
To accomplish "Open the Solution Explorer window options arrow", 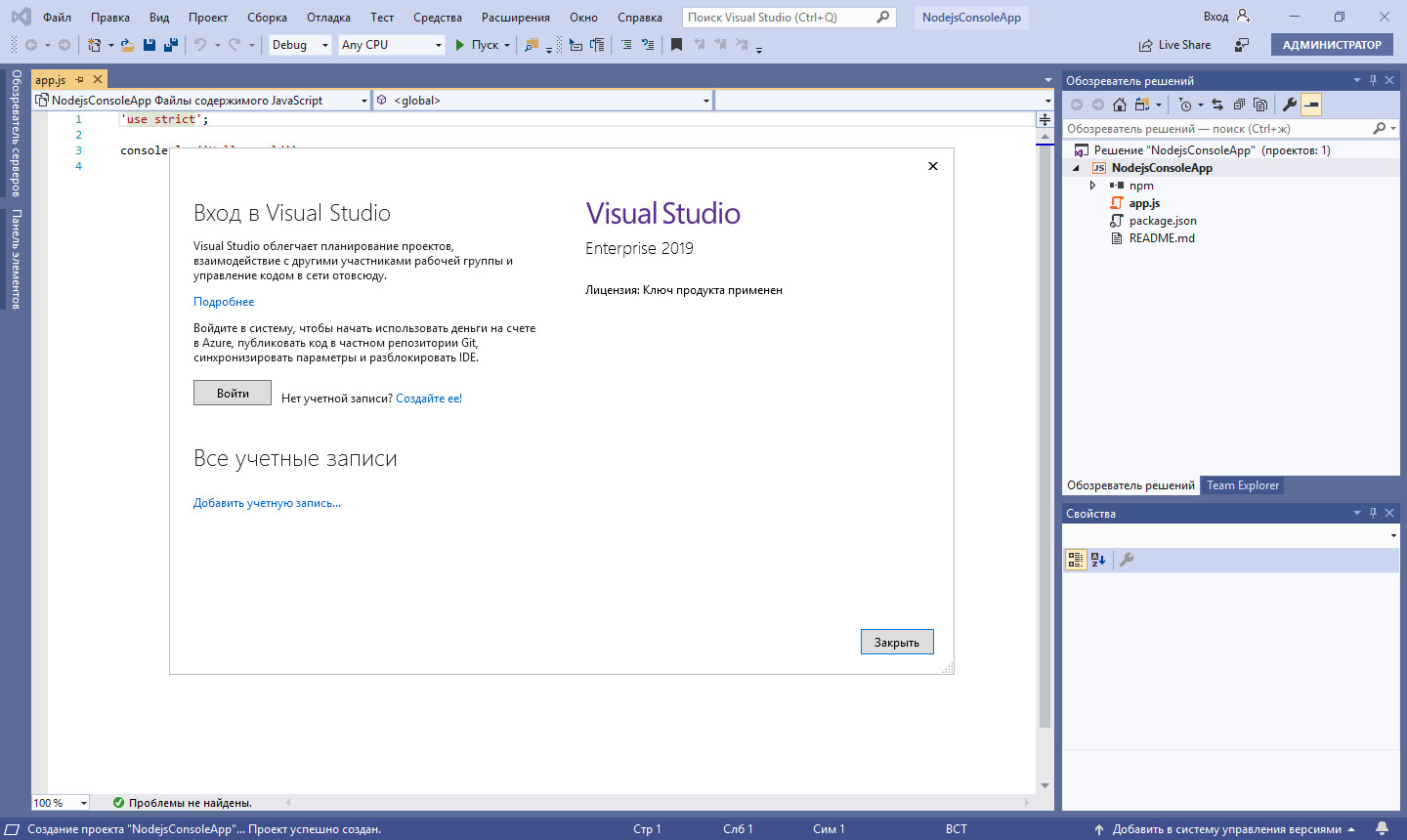I will point(1356,80).
